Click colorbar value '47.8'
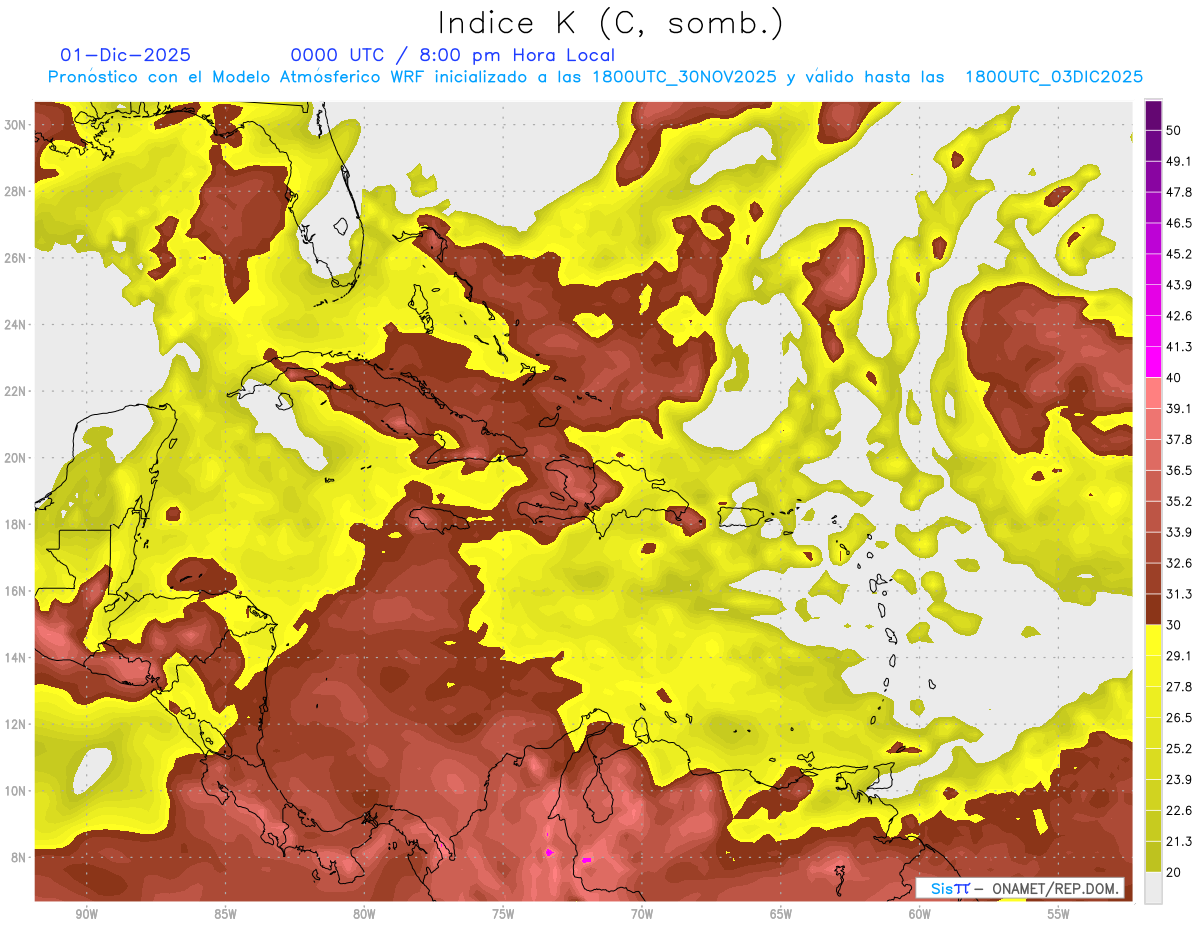1200x927 pixels. click(x=1178, y=192)
